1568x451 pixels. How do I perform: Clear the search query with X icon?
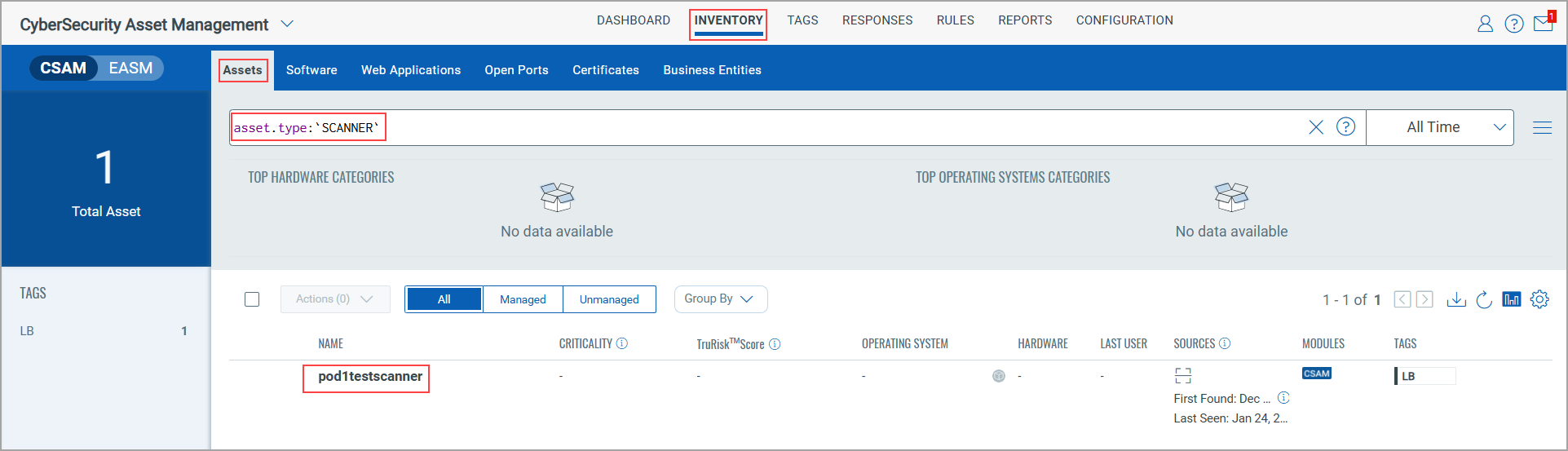(1316, 127)
